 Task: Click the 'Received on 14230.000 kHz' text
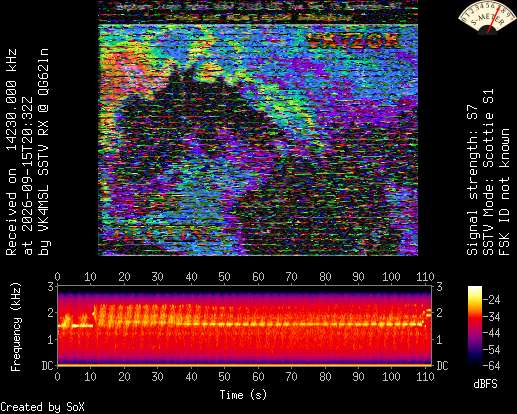[x=11, y=152]
